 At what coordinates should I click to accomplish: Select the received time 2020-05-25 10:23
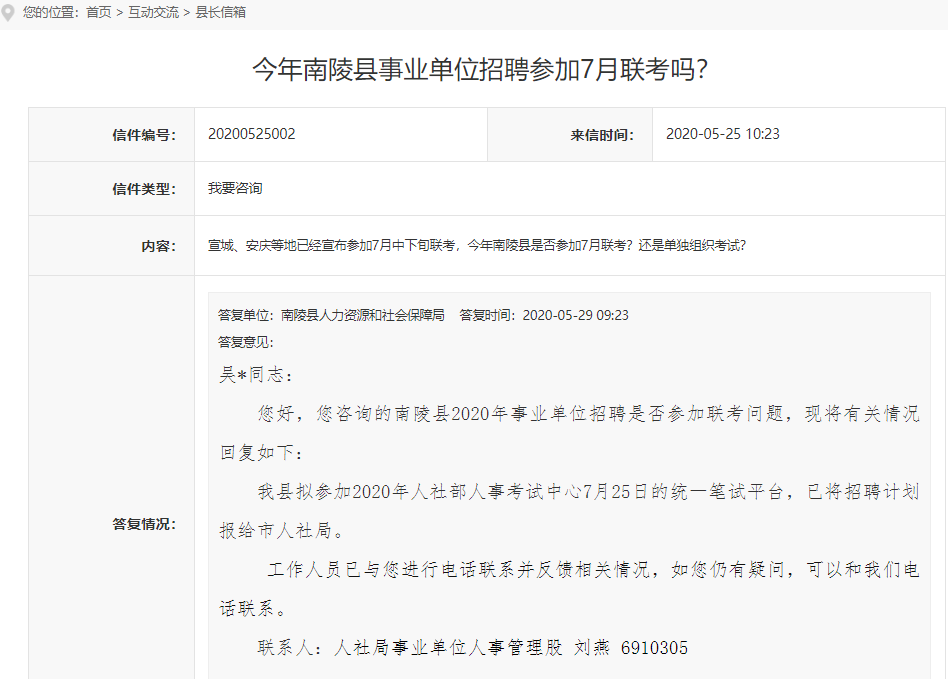click(722, 134)
